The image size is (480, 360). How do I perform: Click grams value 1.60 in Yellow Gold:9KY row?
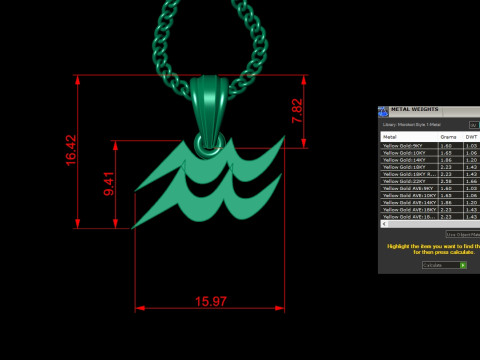point(446,146)
